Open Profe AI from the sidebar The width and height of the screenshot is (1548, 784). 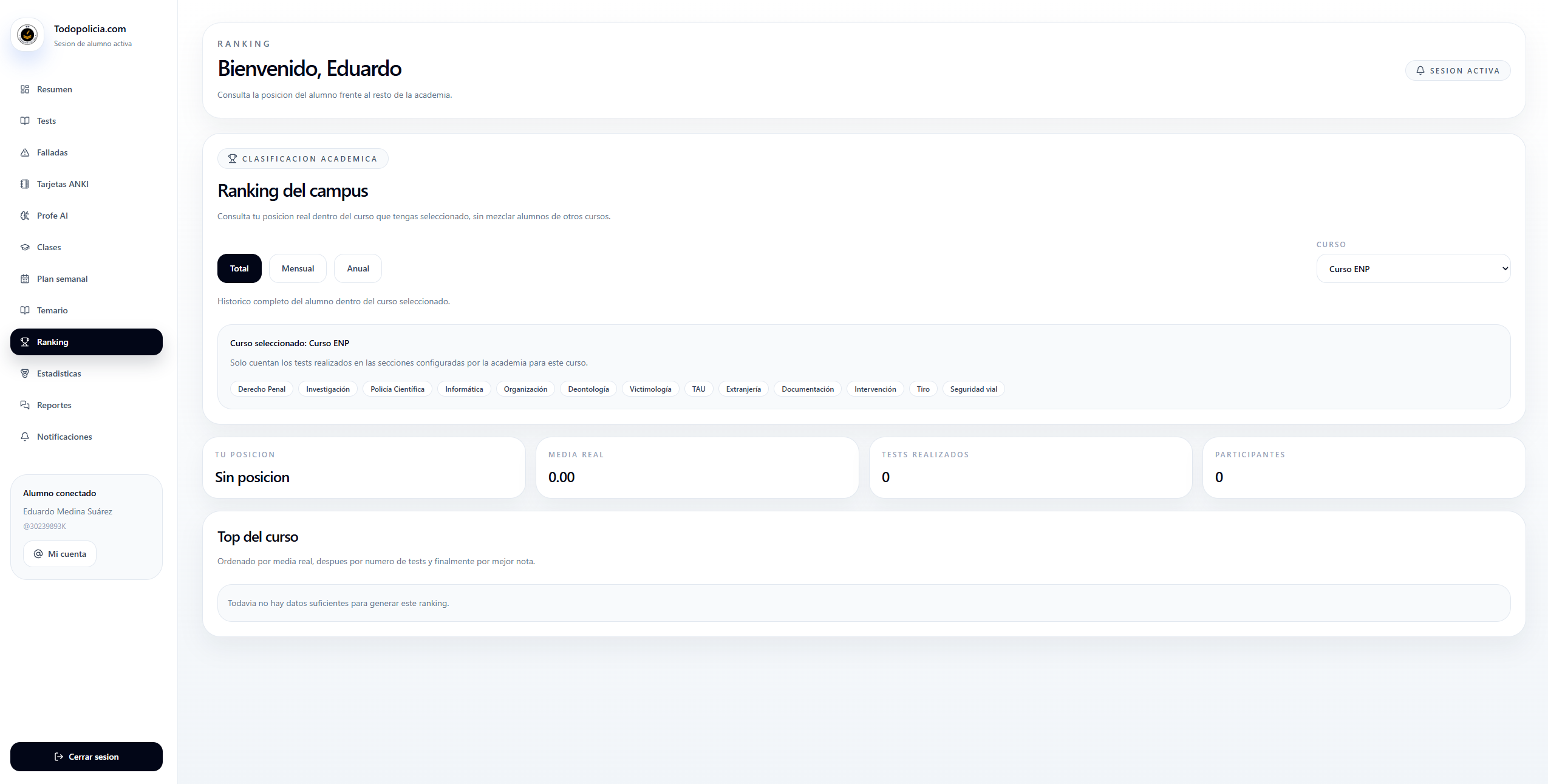[x=86, y=216]
